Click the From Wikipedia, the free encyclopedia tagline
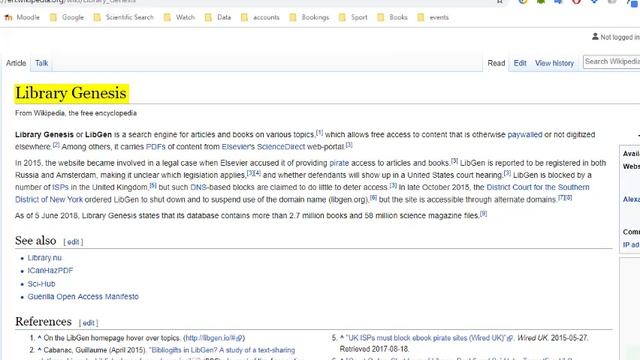Screen dimensions: 640x360 76,113
